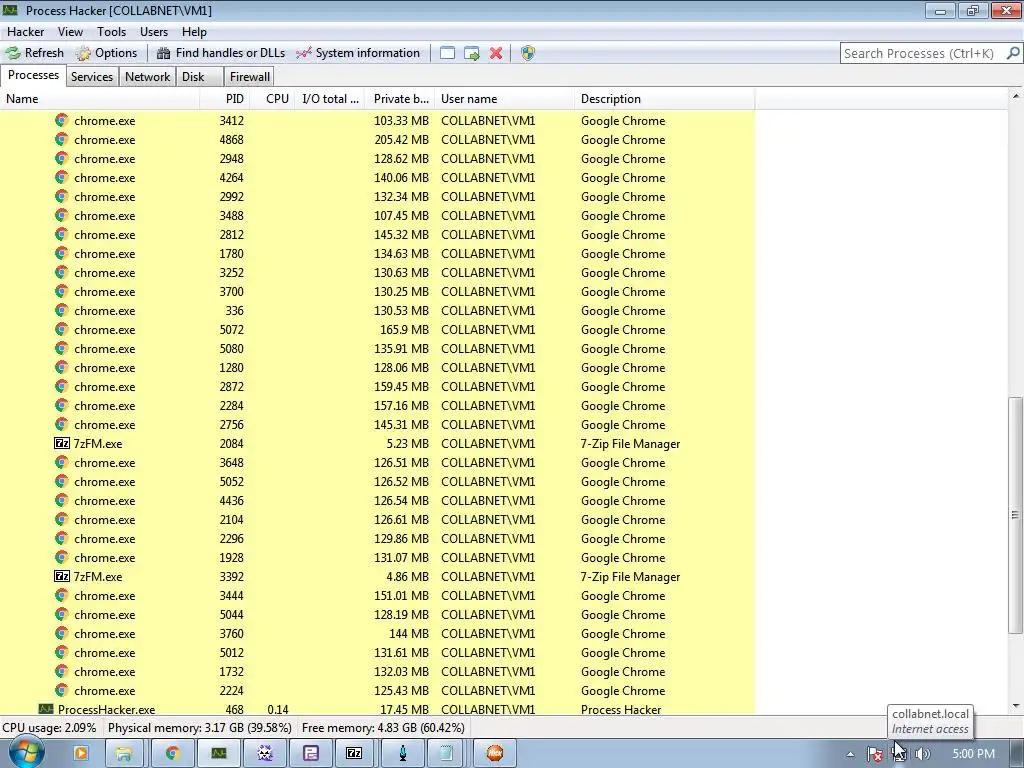
Task: Click the vertical scrollbar thumb
Action: pos(1015,515)
